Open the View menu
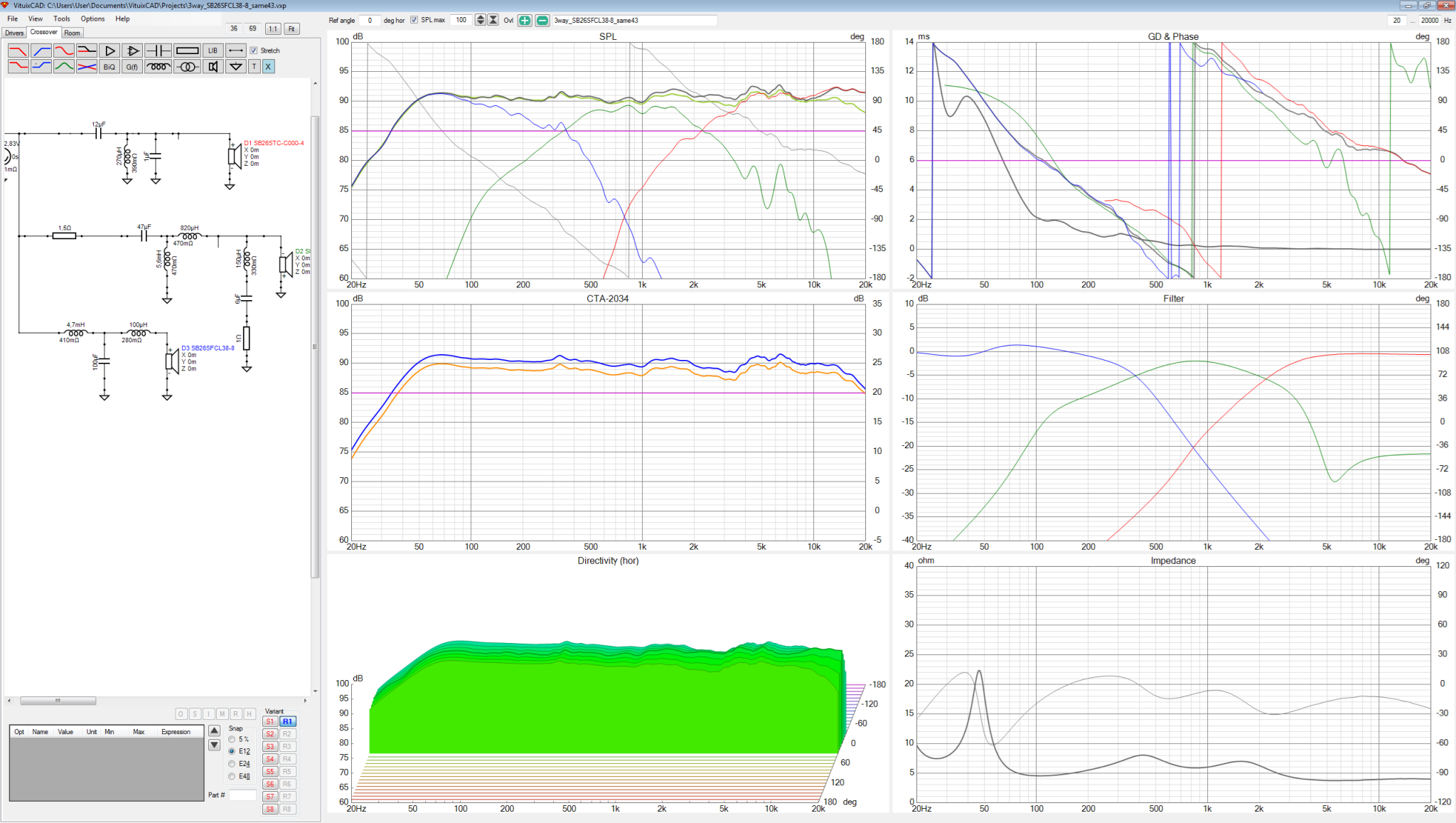The image size is (1456, 823). tap(36, 19)
